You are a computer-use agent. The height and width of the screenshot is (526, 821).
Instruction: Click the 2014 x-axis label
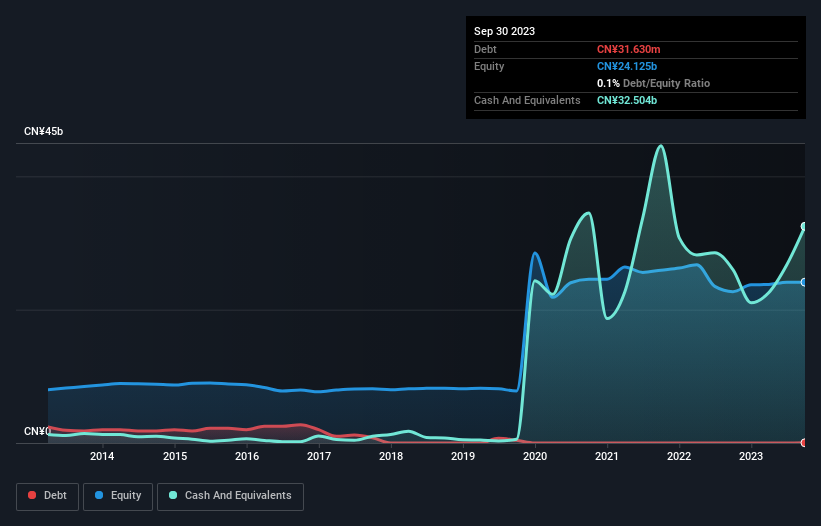pyautogui.click(x=102, y=456)
